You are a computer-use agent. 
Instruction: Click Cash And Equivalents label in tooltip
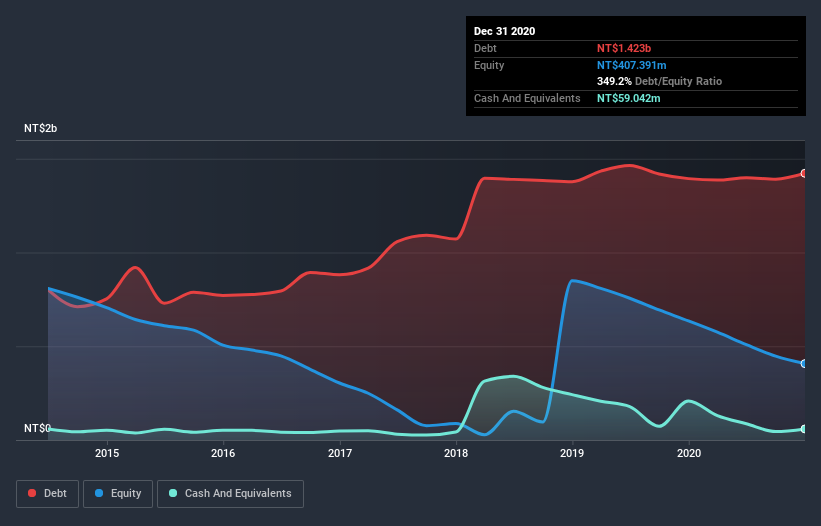pyautogui.click(x=527, y=98)
